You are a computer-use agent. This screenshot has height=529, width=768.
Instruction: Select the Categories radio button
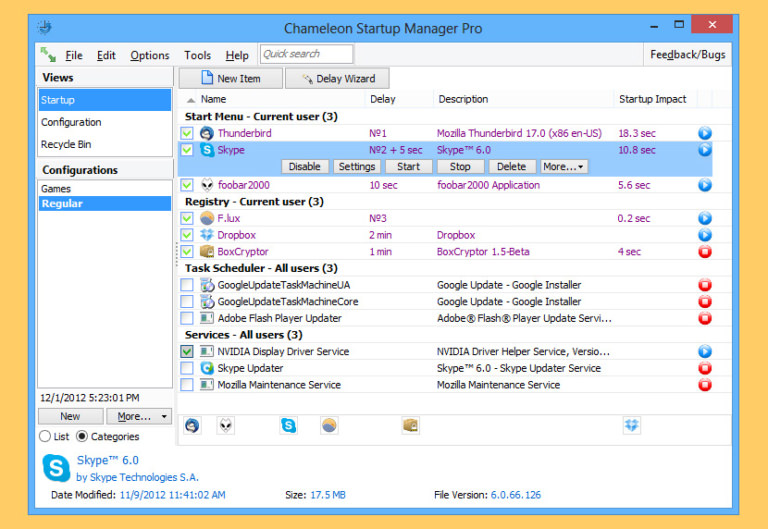[x=82, y=436]
